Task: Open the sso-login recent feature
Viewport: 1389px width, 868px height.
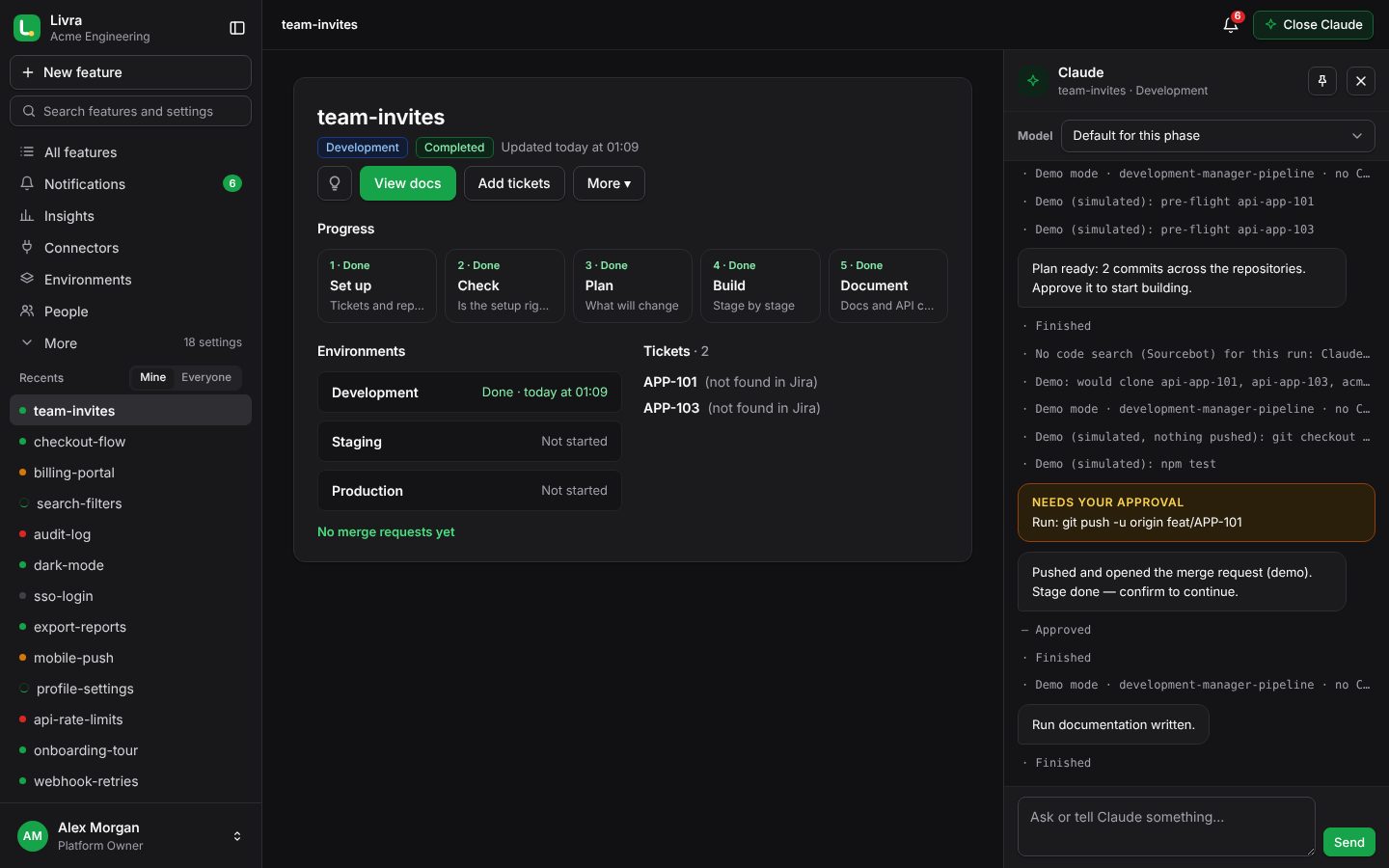Action: [130, 596]
